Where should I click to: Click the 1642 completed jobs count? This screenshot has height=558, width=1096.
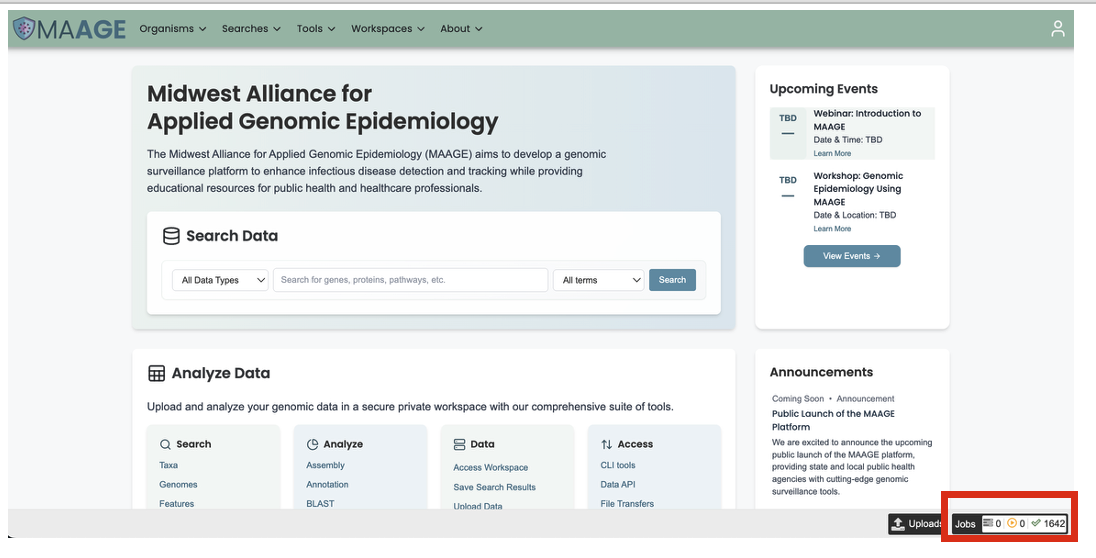click(x=1054, y=523)
